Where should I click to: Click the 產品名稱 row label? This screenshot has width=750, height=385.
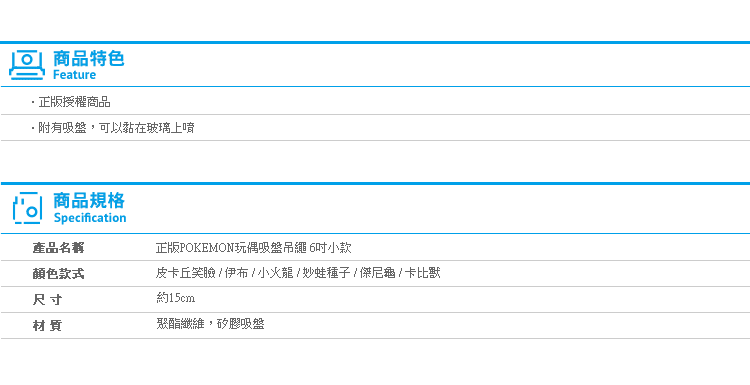click(x=58, y=248)
